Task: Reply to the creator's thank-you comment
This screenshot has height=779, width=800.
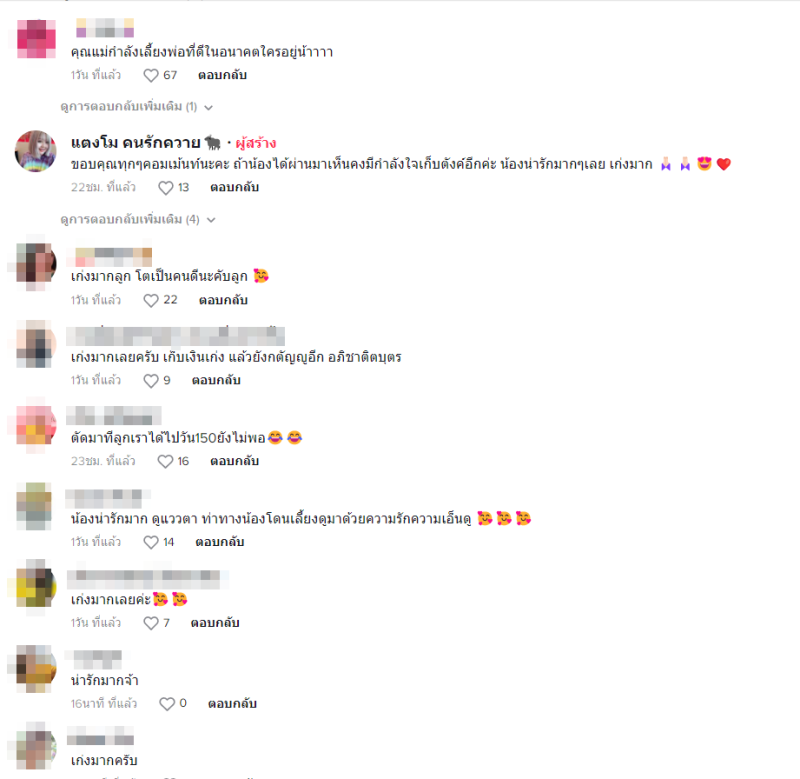Action: [235, 188]
